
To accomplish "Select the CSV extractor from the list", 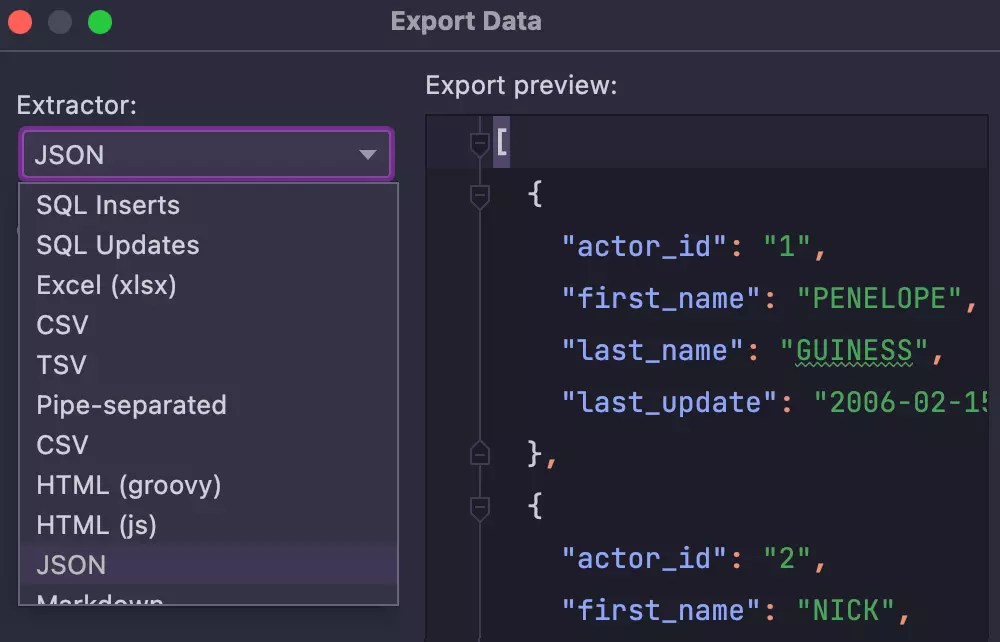I will 62,325.
